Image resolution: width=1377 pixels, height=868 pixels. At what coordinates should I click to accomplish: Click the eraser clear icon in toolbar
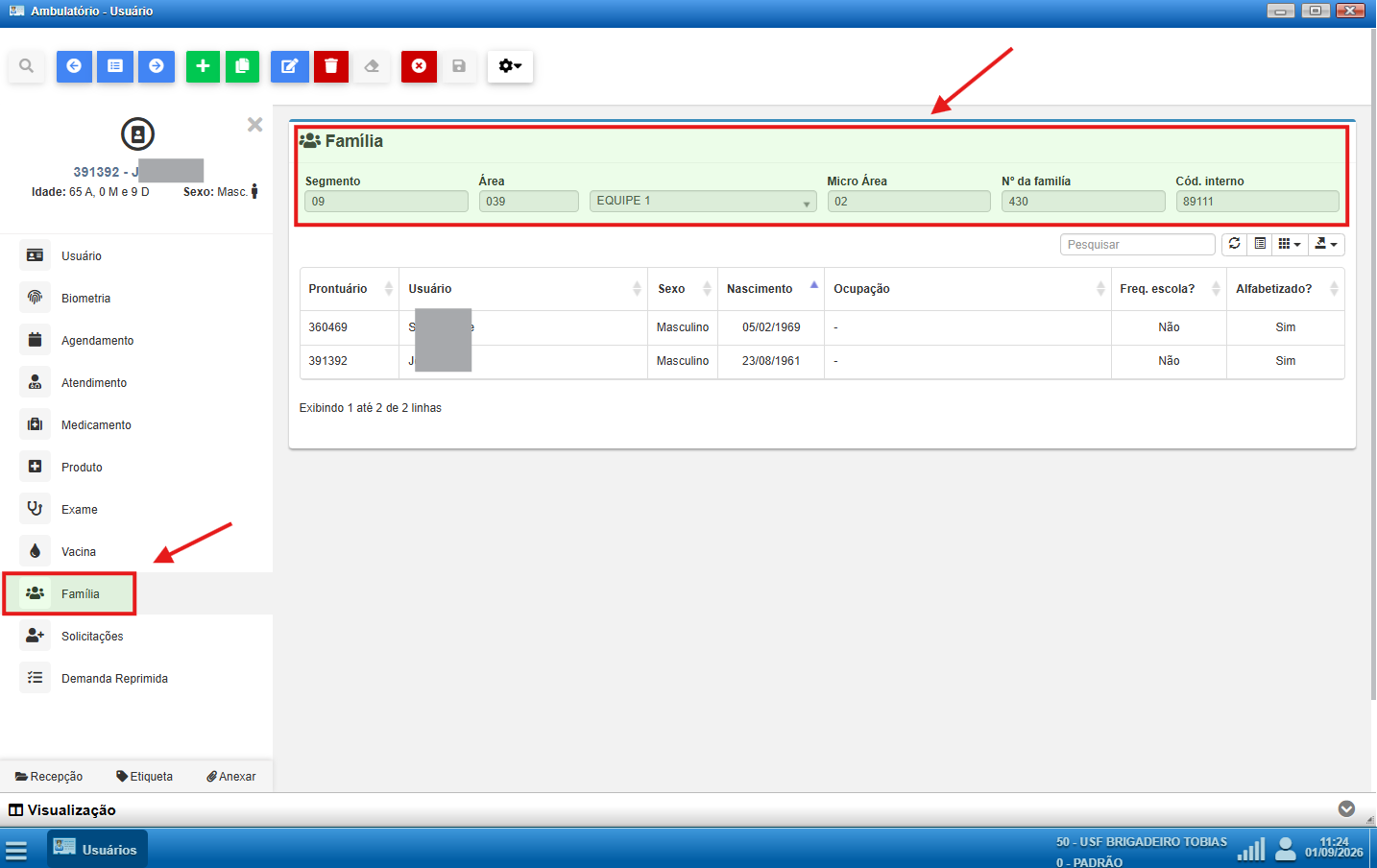click(372, 66)
